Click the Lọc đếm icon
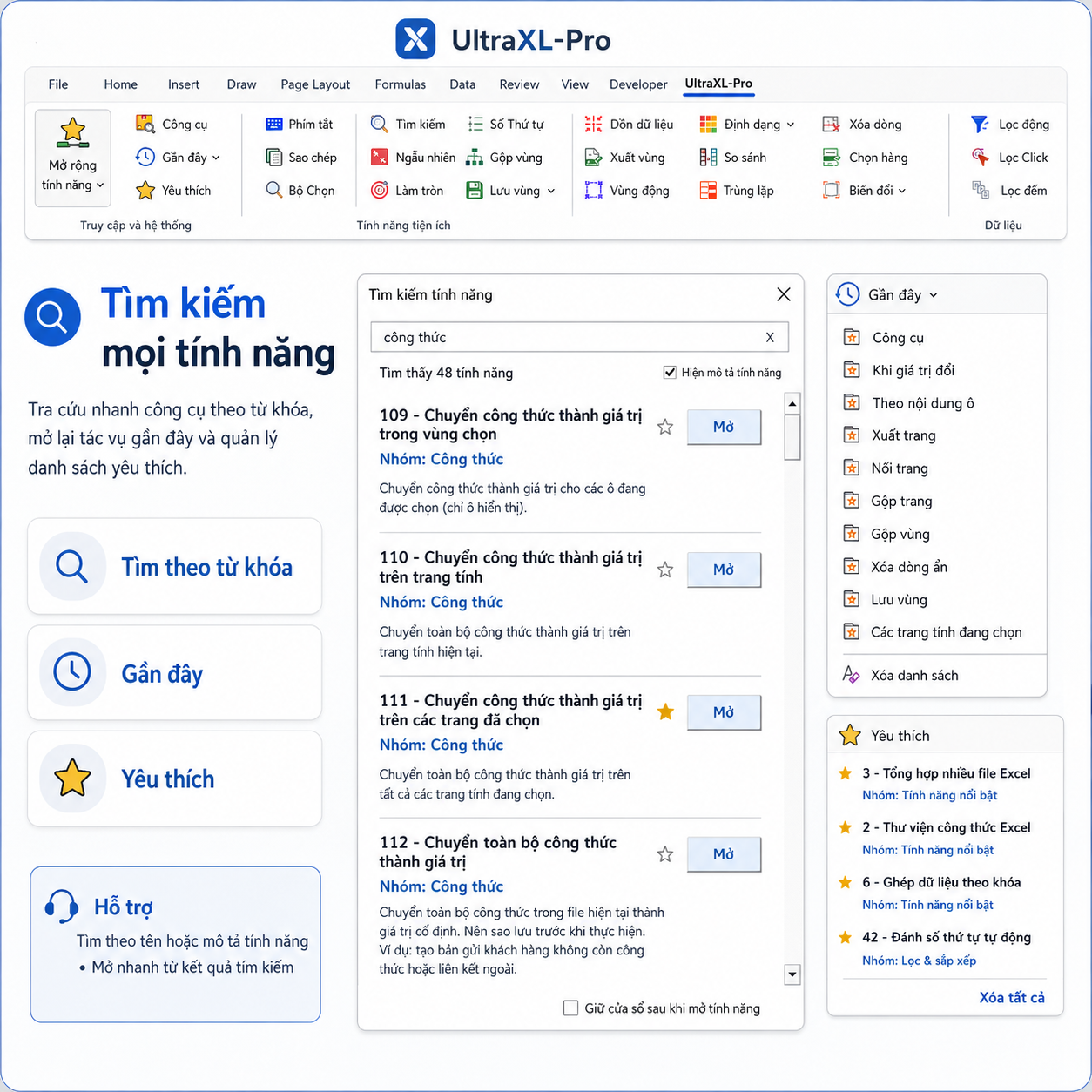 pos(981,190)
